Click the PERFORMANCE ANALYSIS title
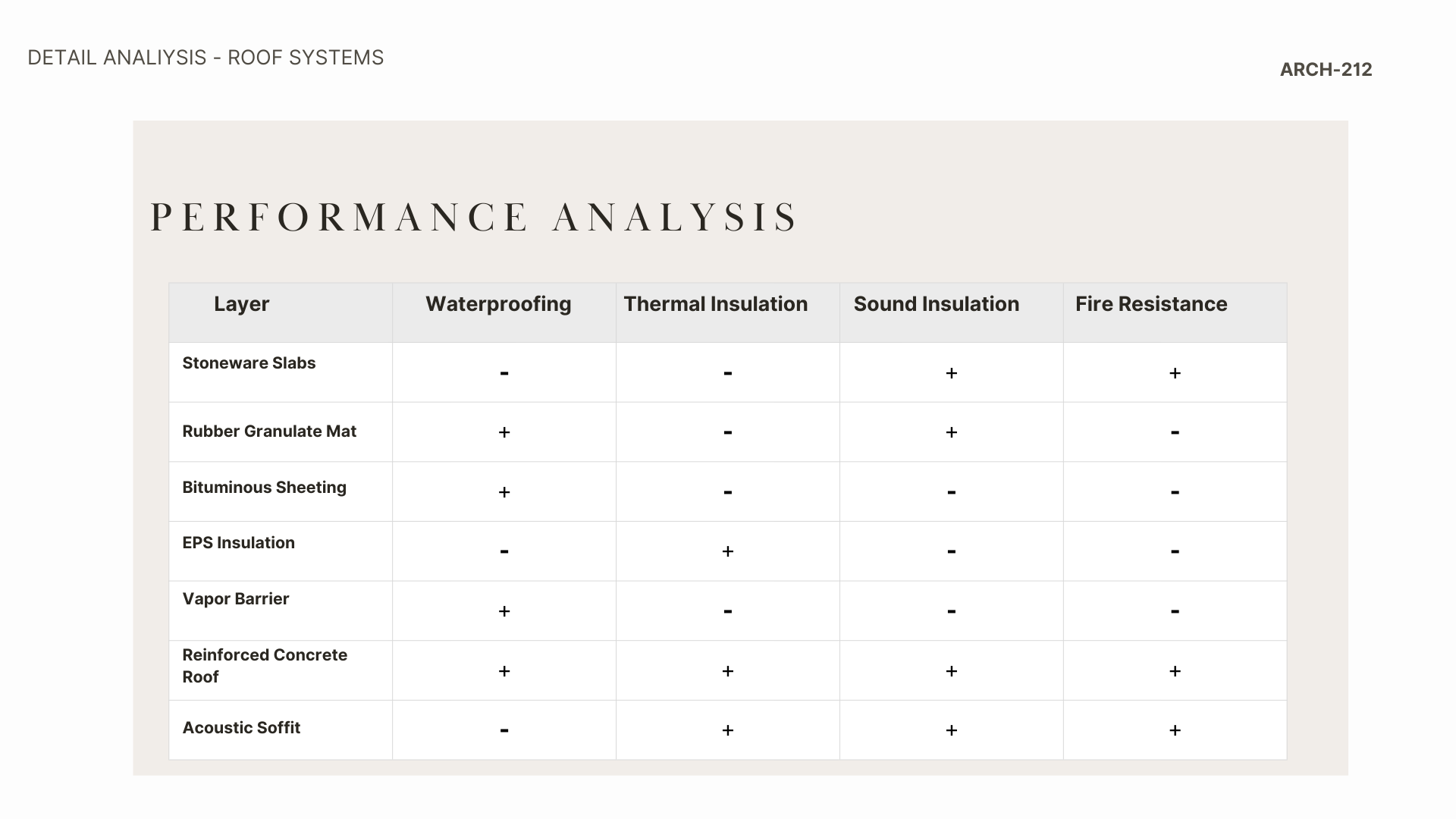Image resolution: width=1456 pixels, height=819 pixels. (473, 218)
